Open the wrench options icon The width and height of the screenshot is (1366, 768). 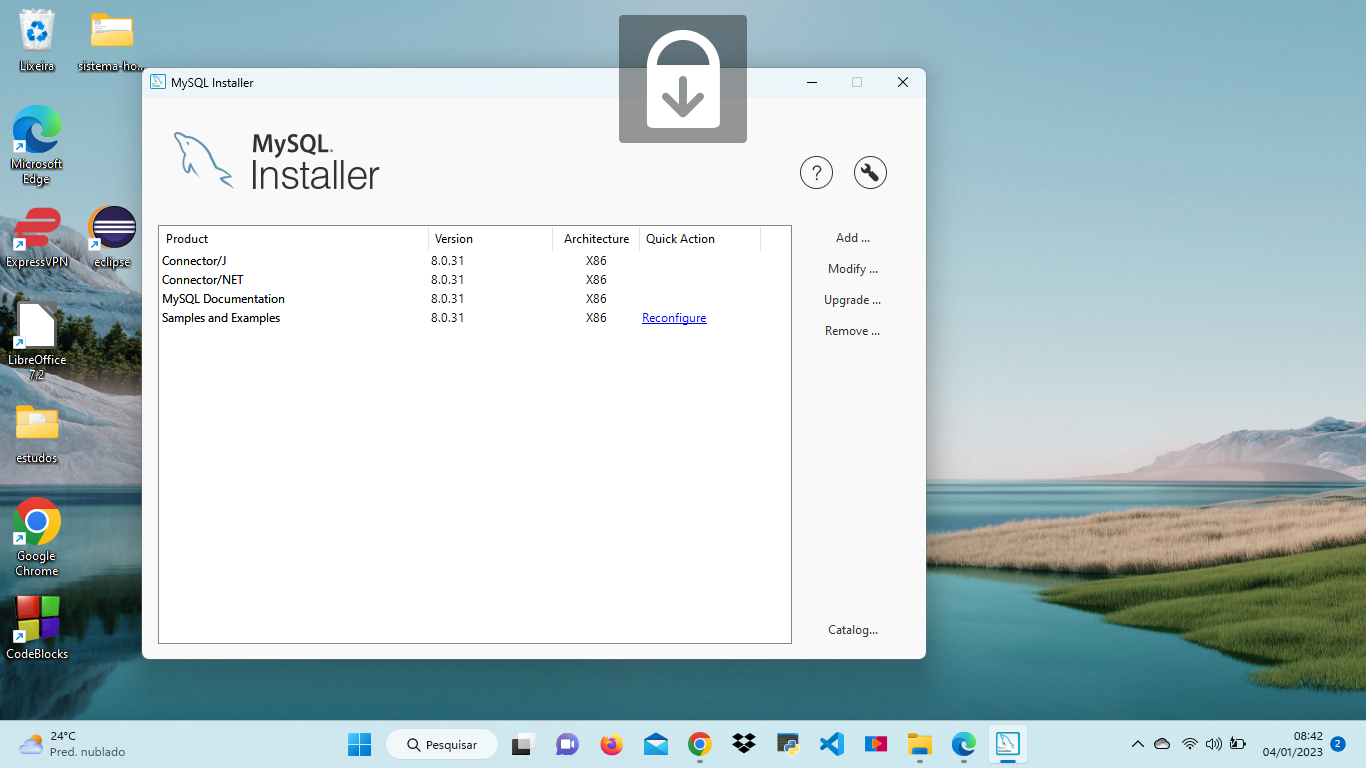870,173
